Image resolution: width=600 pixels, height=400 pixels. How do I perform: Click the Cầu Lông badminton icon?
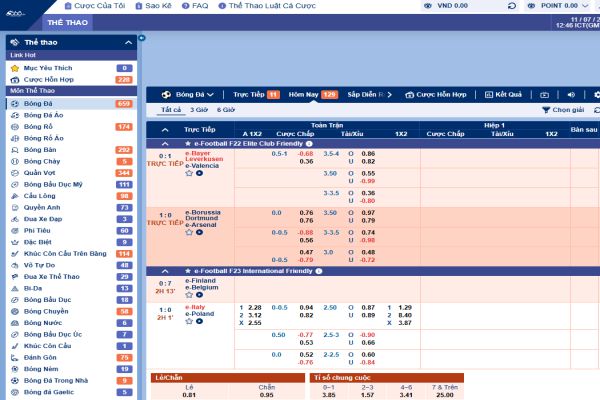coord(12,196)
